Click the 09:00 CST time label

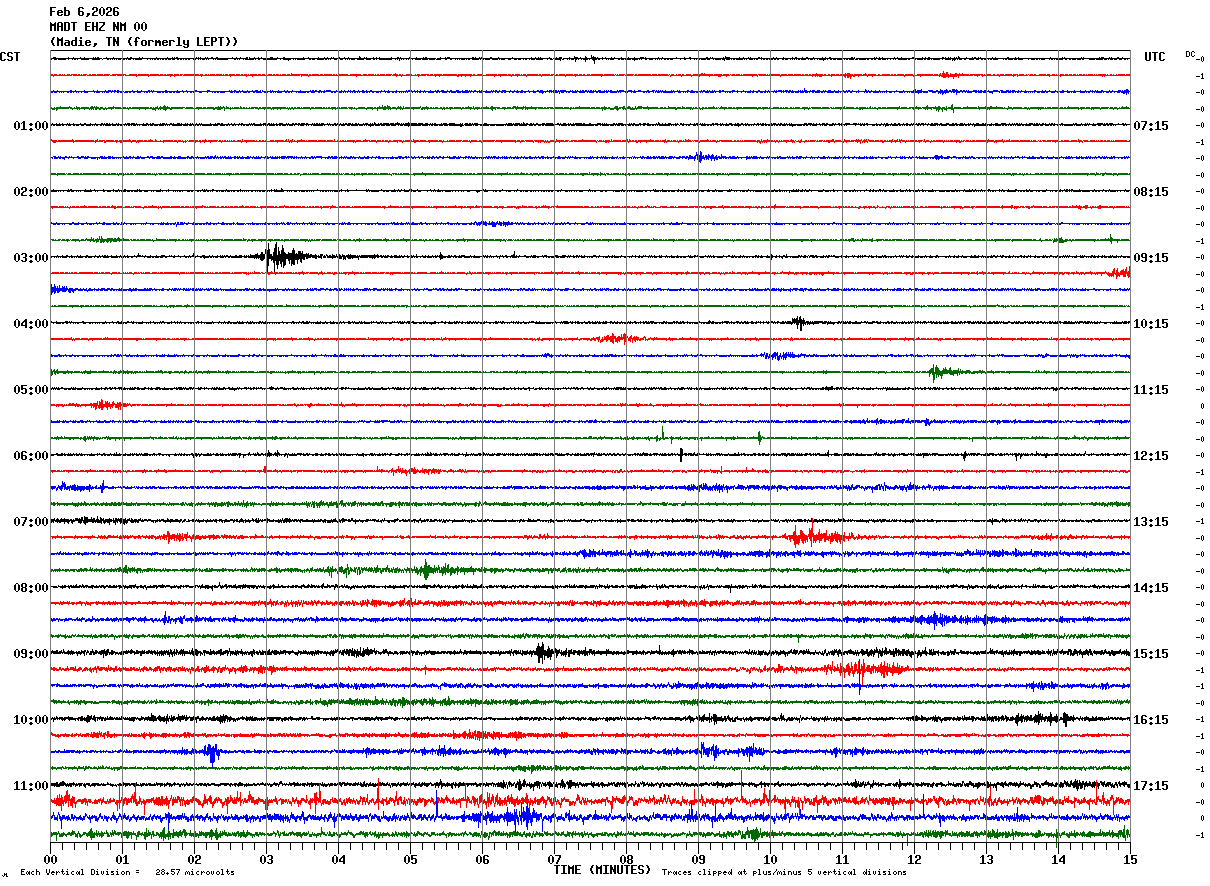click(x=31, y=654)
